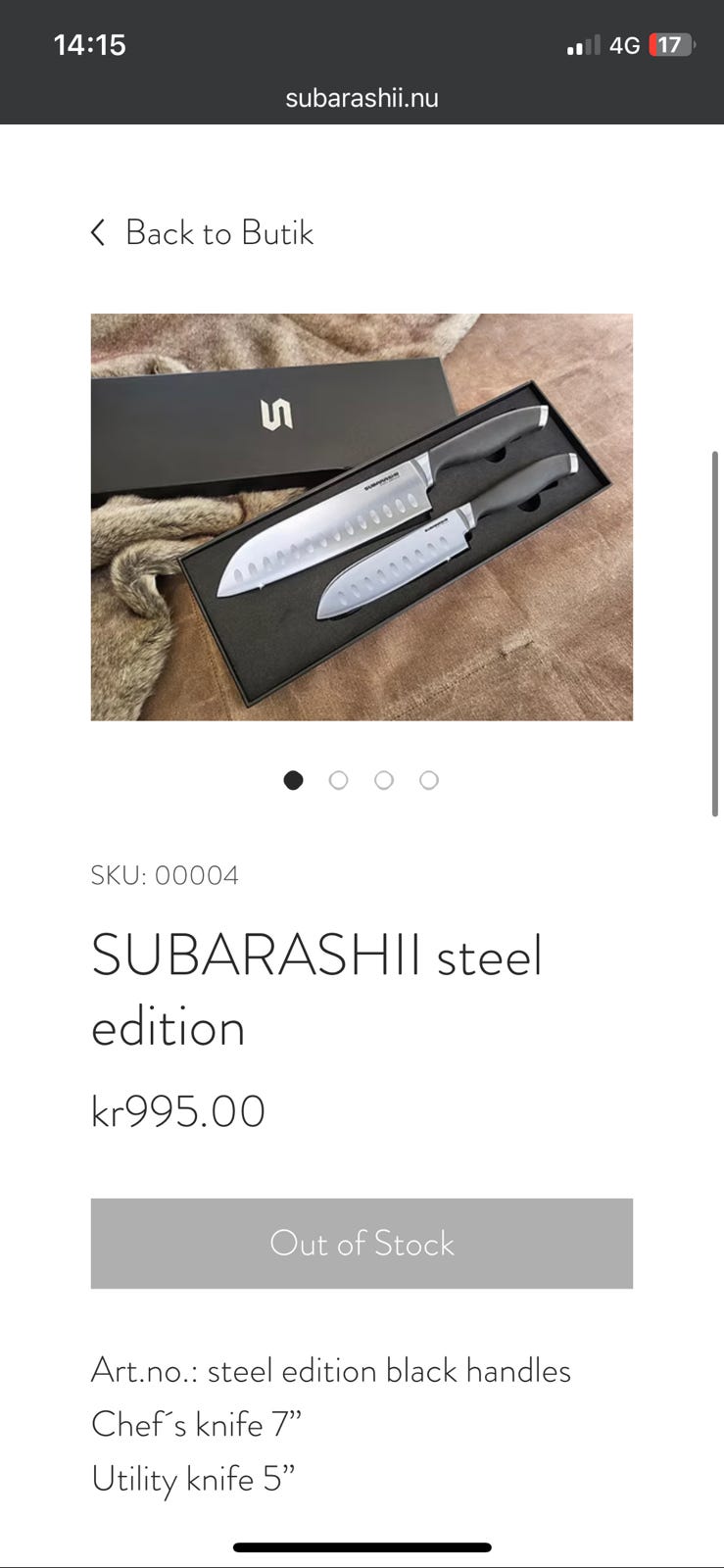The image size is (724, 1568).
Task: Tap the S logo on the box lid
Action: click(277, 416)
